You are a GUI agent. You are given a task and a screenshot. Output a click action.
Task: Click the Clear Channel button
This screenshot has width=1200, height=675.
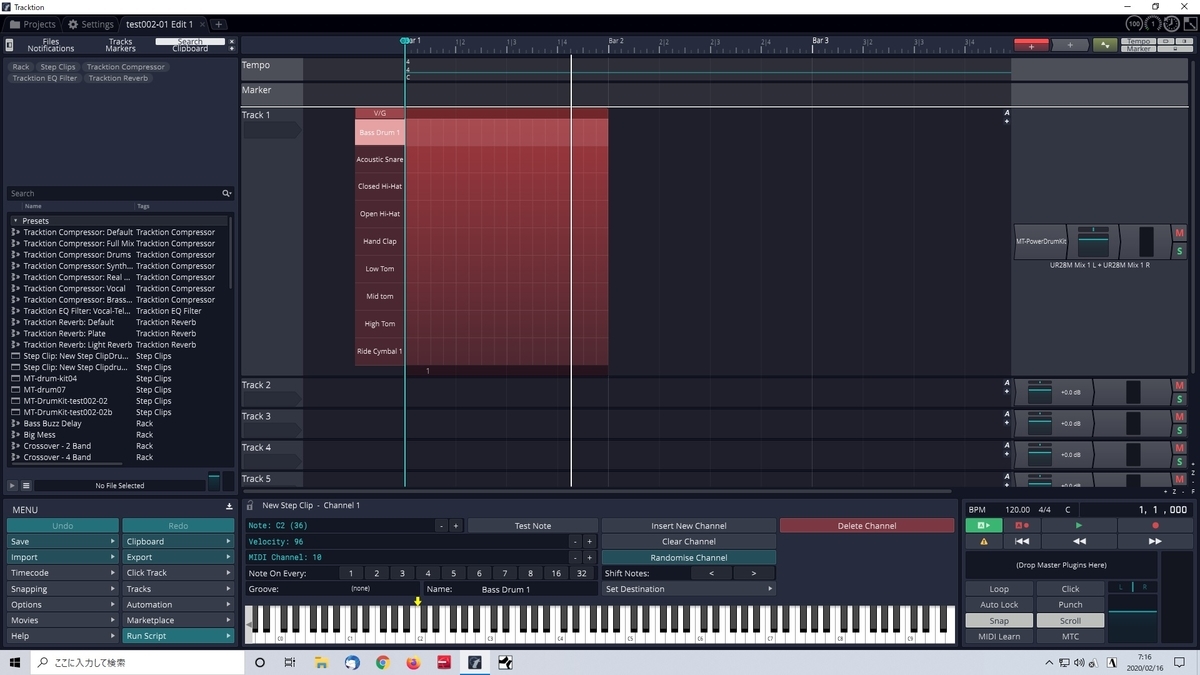click(689, 541)
